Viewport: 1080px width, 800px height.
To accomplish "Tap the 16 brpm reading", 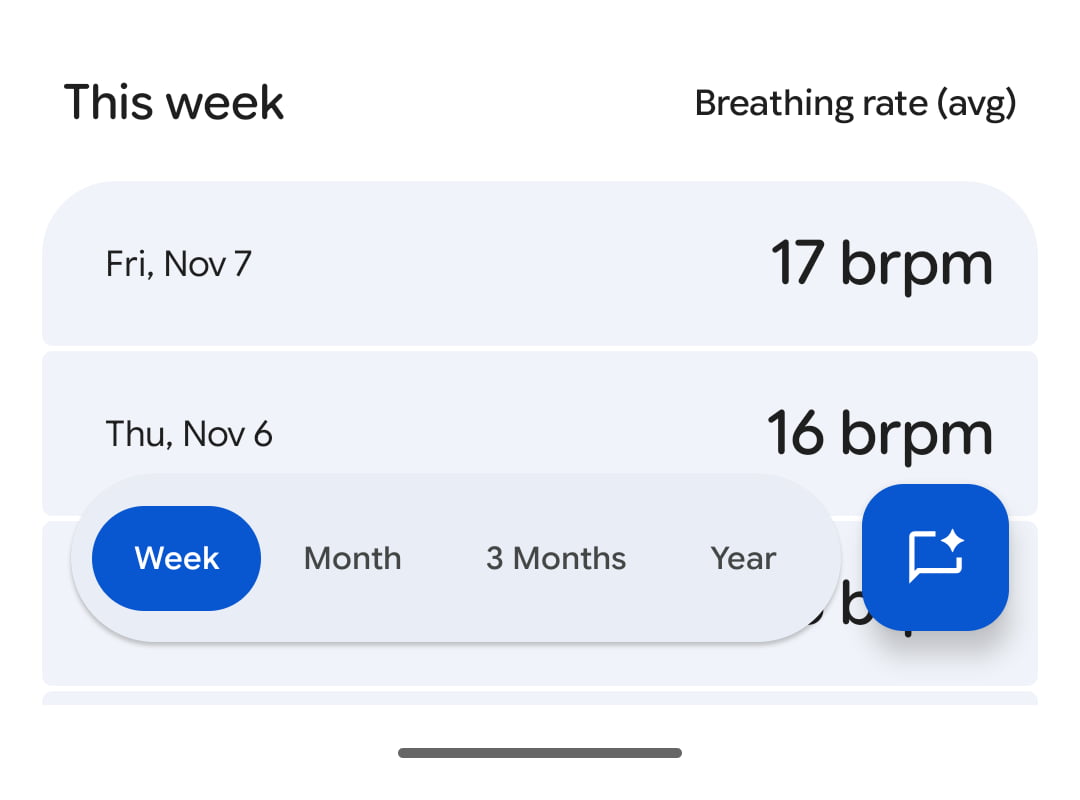I will click(880, 433).
